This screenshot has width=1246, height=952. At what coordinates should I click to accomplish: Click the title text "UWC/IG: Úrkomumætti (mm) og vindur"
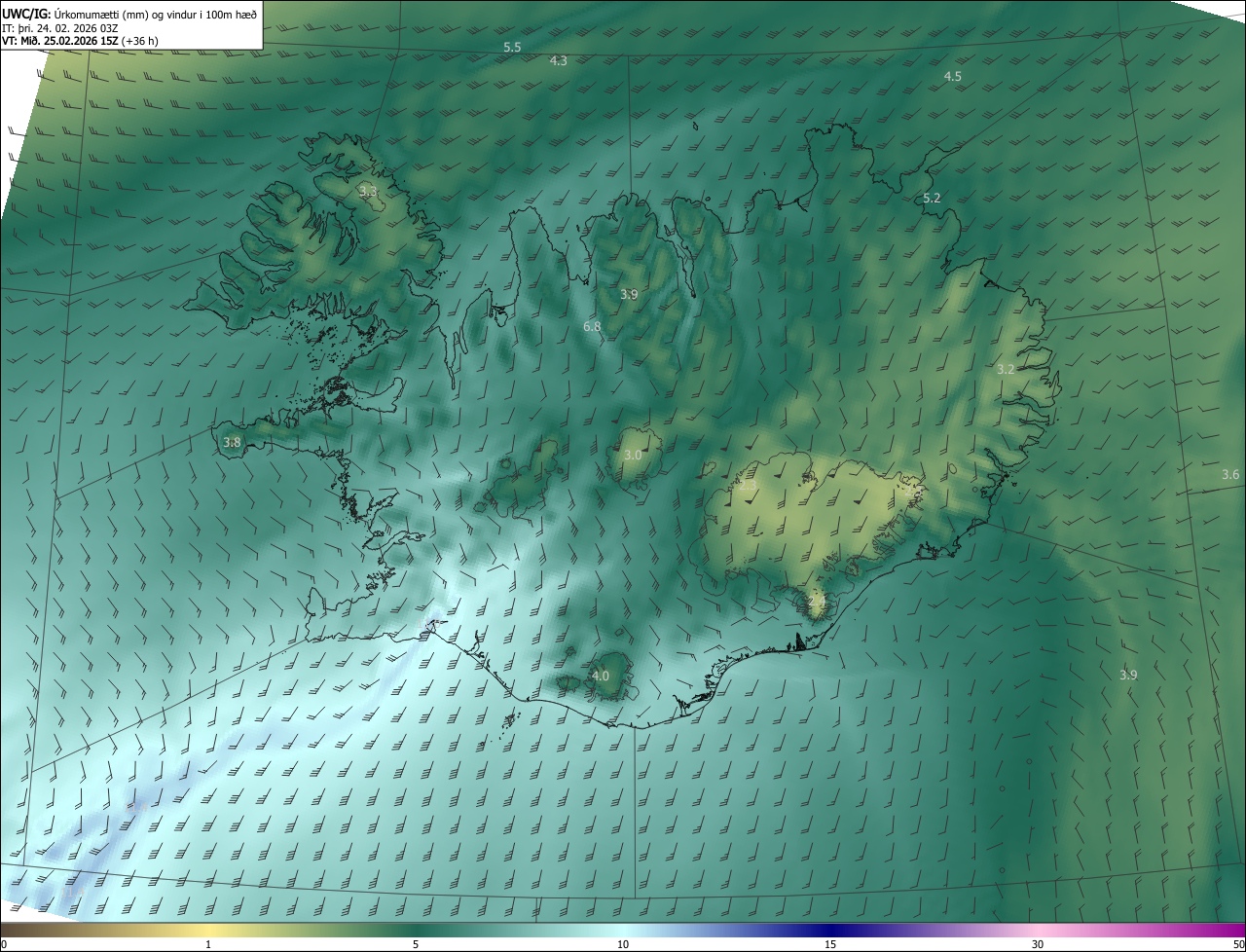click(x=130, y=14)
